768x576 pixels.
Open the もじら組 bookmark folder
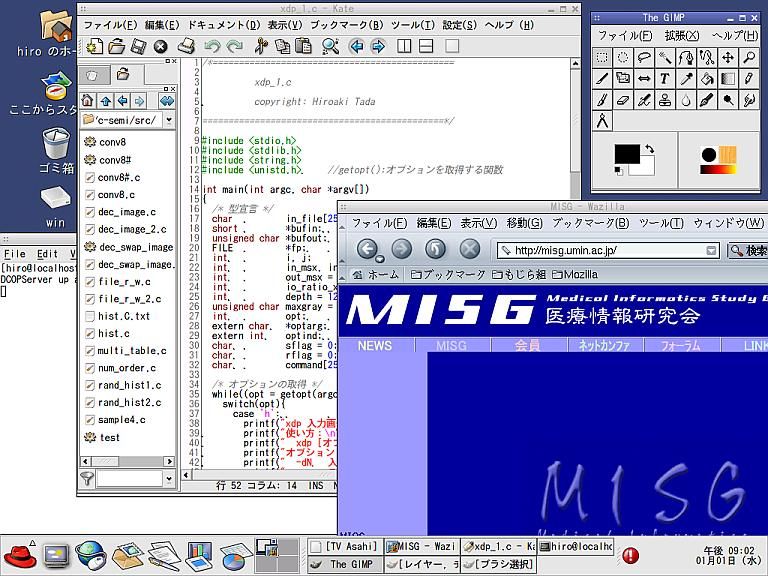click(x=519, y=275)
